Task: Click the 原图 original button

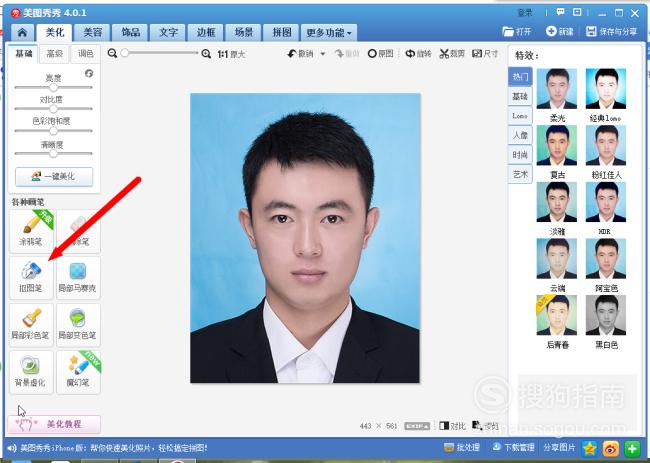Action: pos(381,53)
